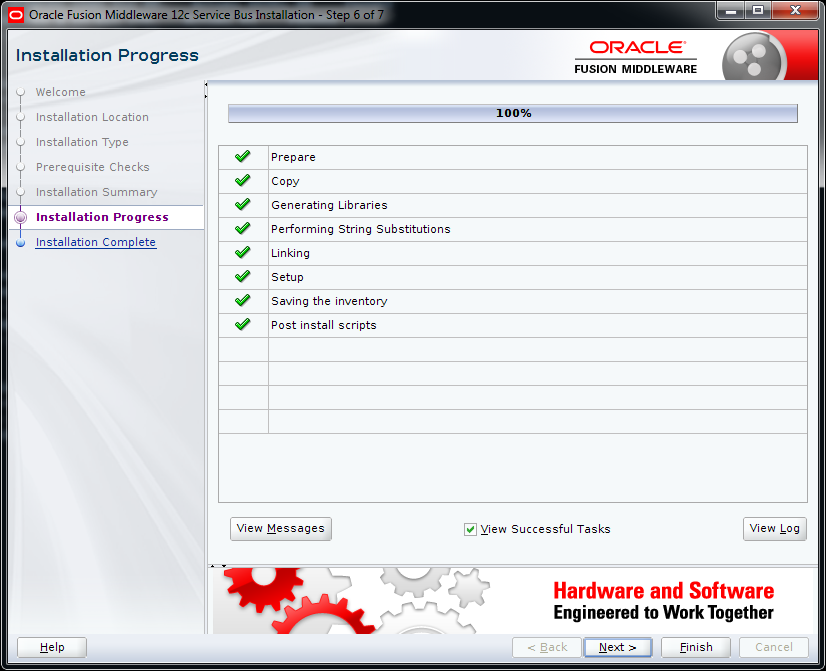Click the ORACLE FUSION MIDDLEWARE logo text
The height and width of the screenshot is (671, 826).
tap(635, 57)
